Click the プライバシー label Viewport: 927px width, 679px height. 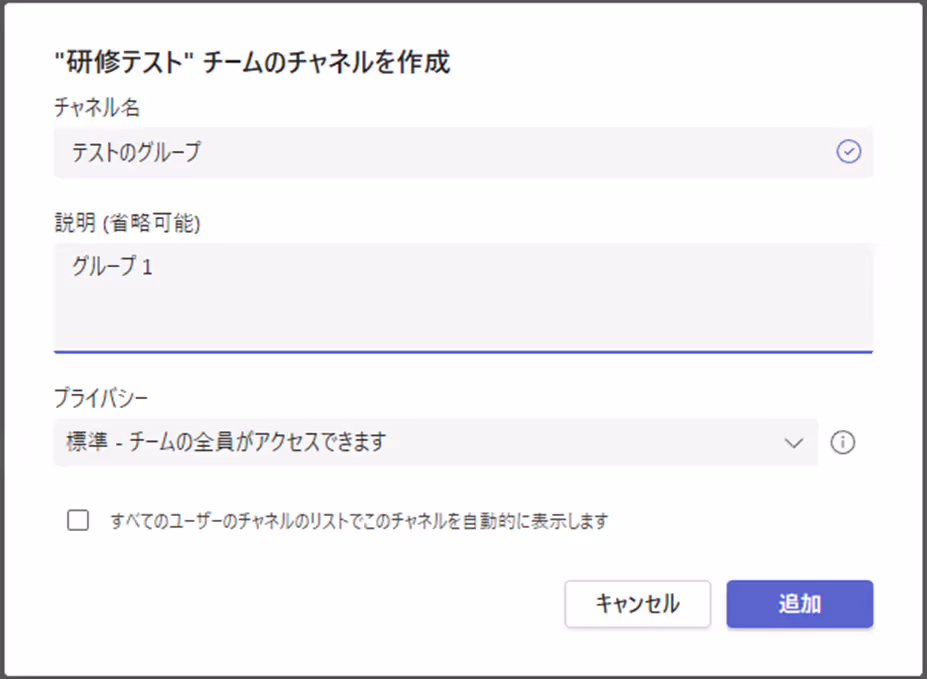(101, 398)
